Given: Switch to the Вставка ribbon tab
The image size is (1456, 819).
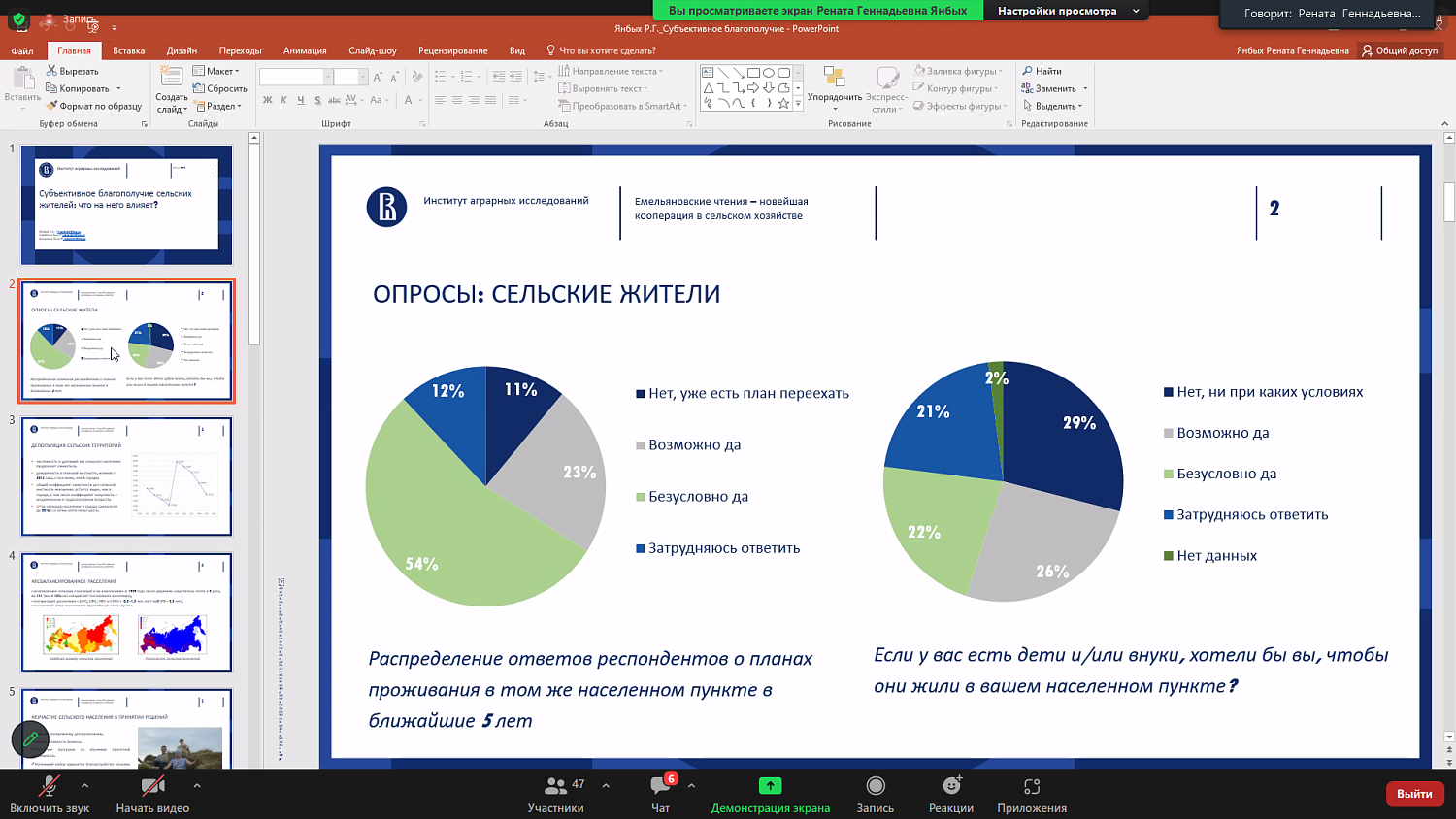Looking at the screenshot, I should (127, 49).
